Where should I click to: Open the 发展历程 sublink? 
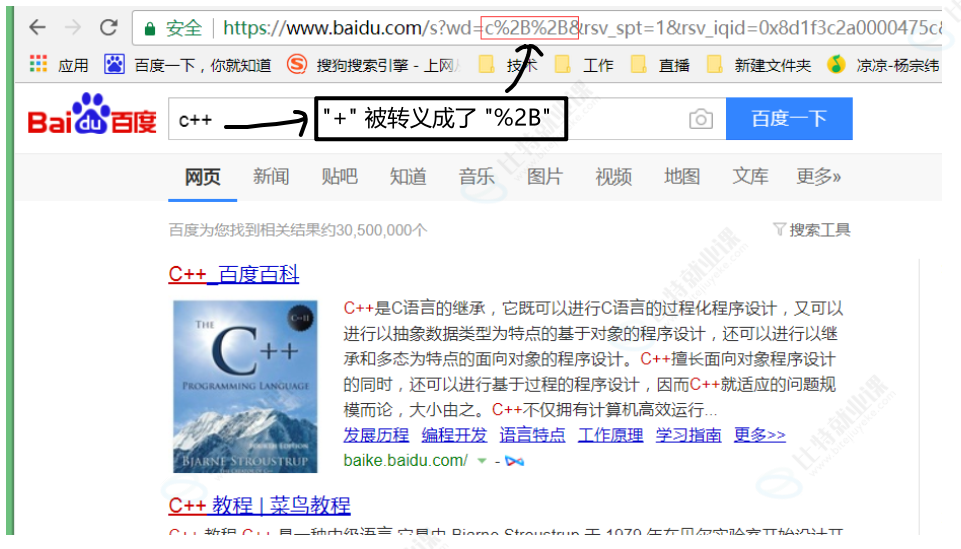[x=376, y=435]
